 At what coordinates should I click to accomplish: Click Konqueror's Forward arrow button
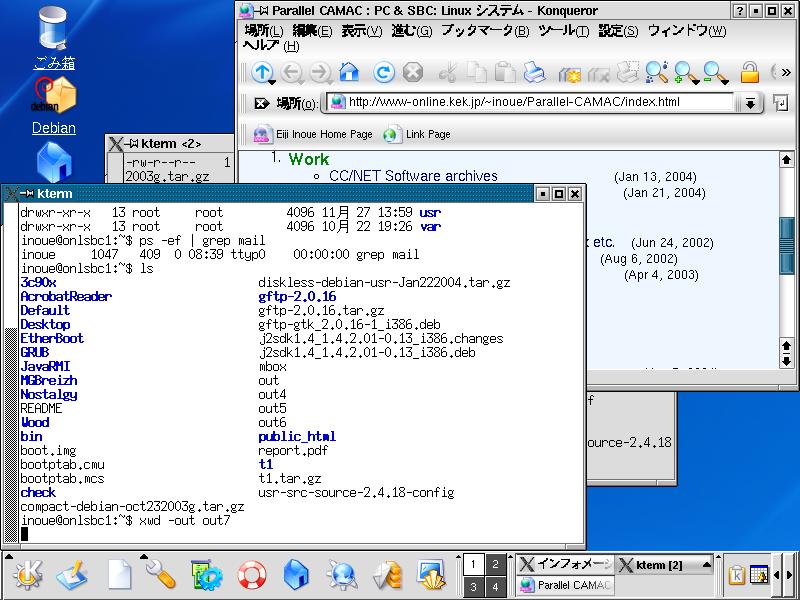pyautogui.click(x=320, y=72)
